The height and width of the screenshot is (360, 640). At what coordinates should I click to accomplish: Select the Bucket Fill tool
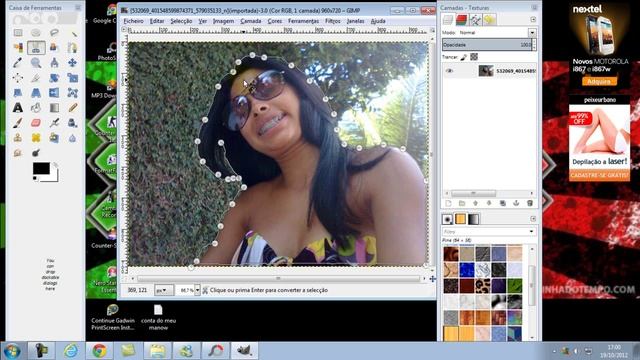[36, 108]
